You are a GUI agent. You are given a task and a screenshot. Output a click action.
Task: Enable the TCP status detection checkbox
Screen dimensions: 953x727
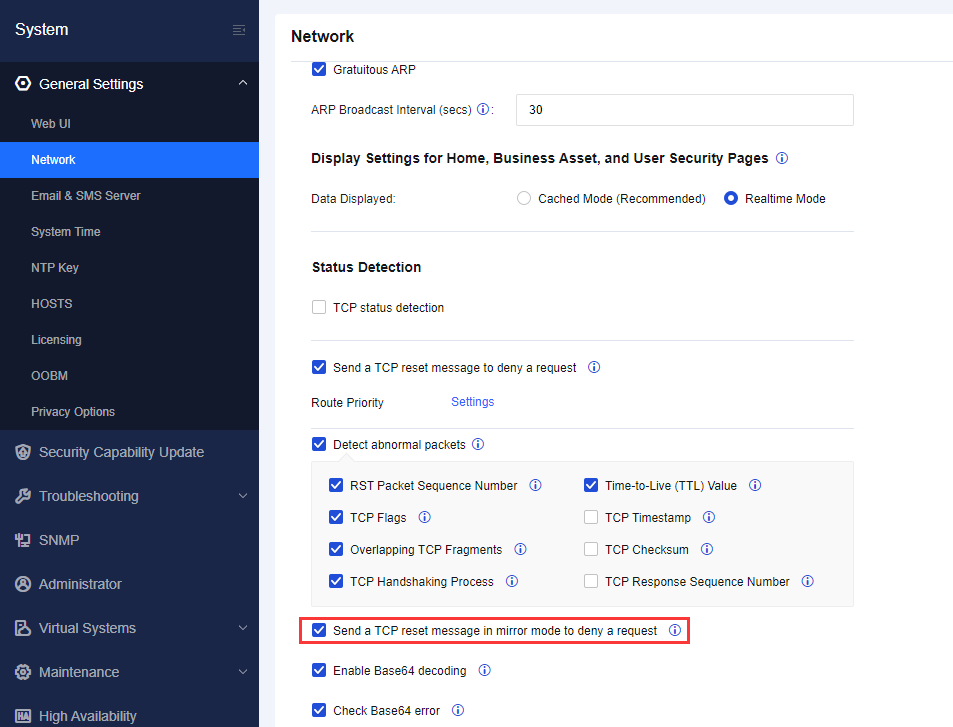pos(319,308)
